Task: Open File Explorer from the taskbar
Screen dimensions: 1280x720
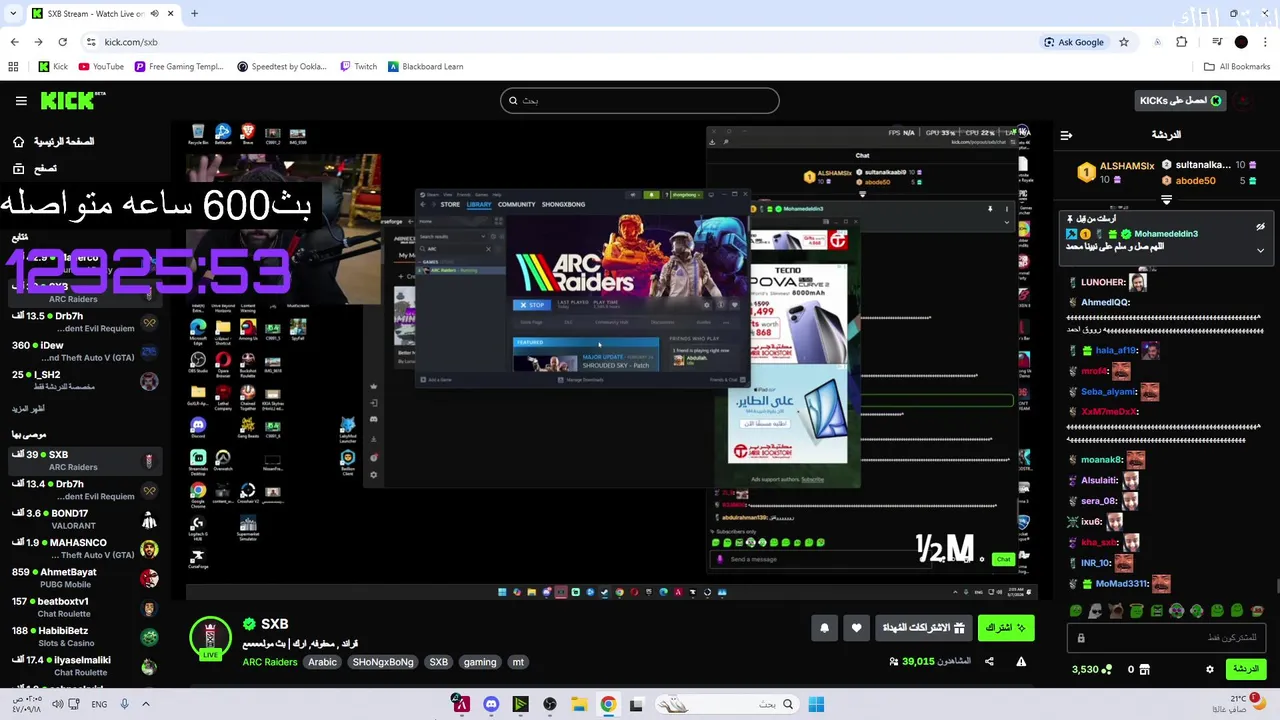Action: click(x=579, y=705)
